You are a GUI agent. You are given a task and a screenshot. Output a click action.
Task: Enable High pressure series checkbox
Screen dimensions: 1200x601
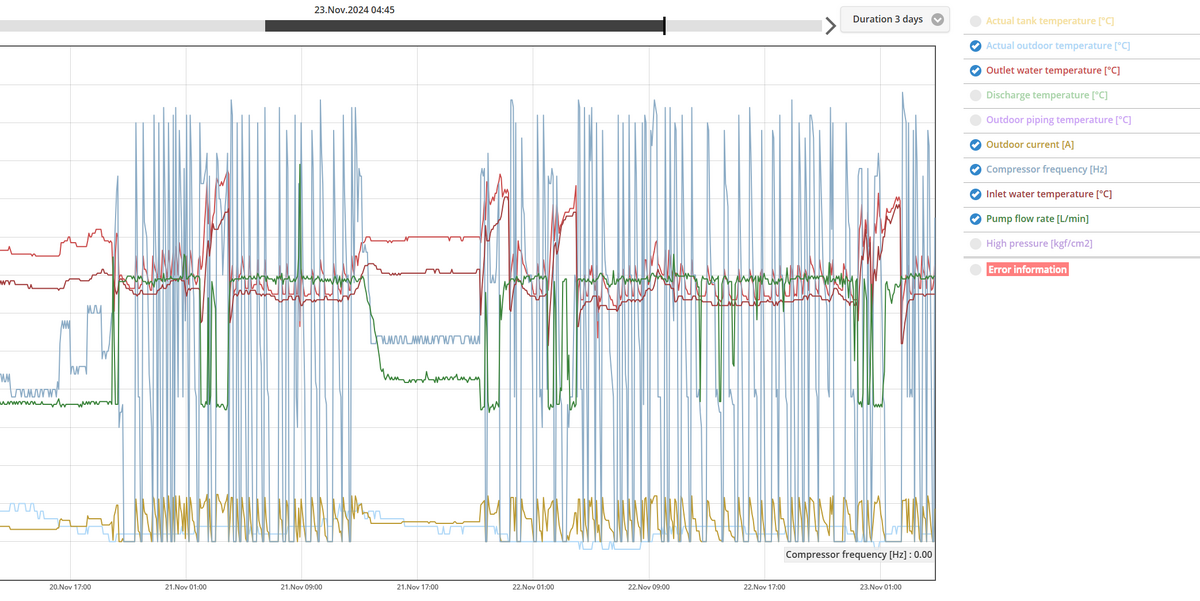(975, 244)
